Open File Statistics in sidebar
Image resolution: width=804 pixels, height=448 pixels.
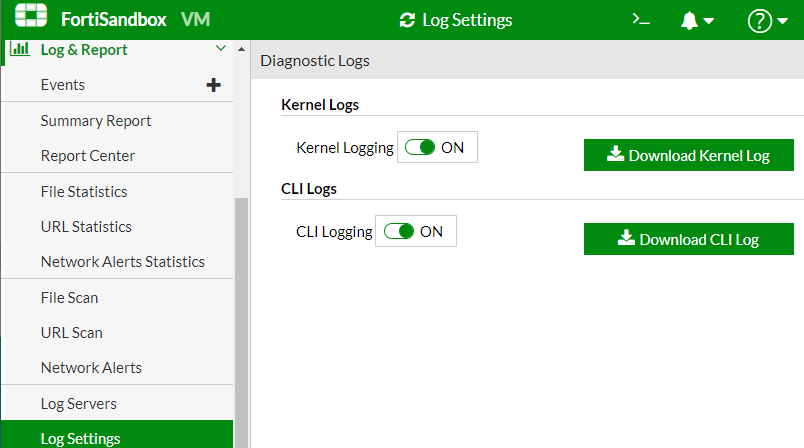pyautogui.click(x=84, y=191)
